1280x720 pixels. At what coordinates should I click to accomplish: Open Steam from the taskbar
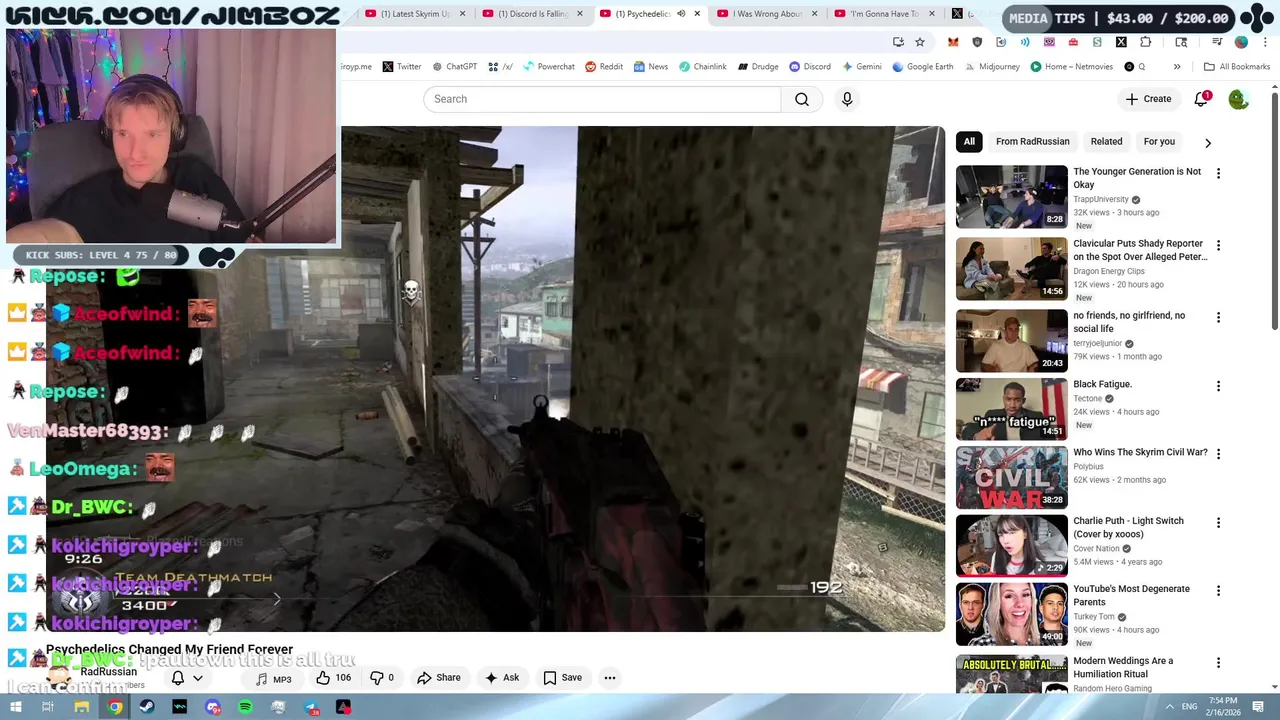pyautogui.click(x=147, y=707)
